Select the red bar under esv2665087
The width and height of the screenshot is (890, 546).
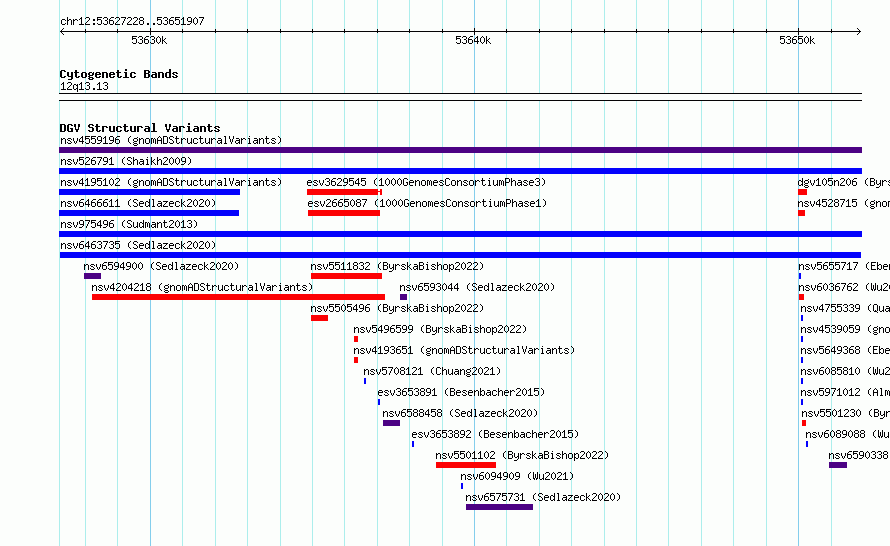pos(344,213)
